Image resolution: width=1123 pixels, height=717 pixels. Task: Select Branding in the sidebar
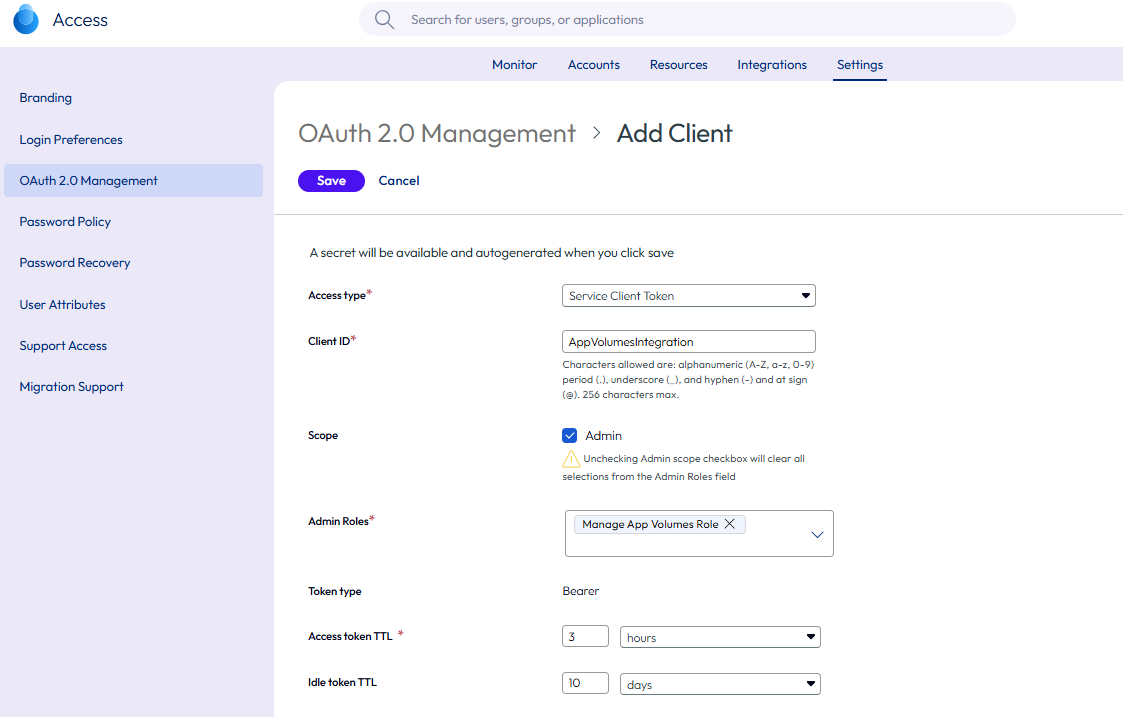[x=46, y=97]
